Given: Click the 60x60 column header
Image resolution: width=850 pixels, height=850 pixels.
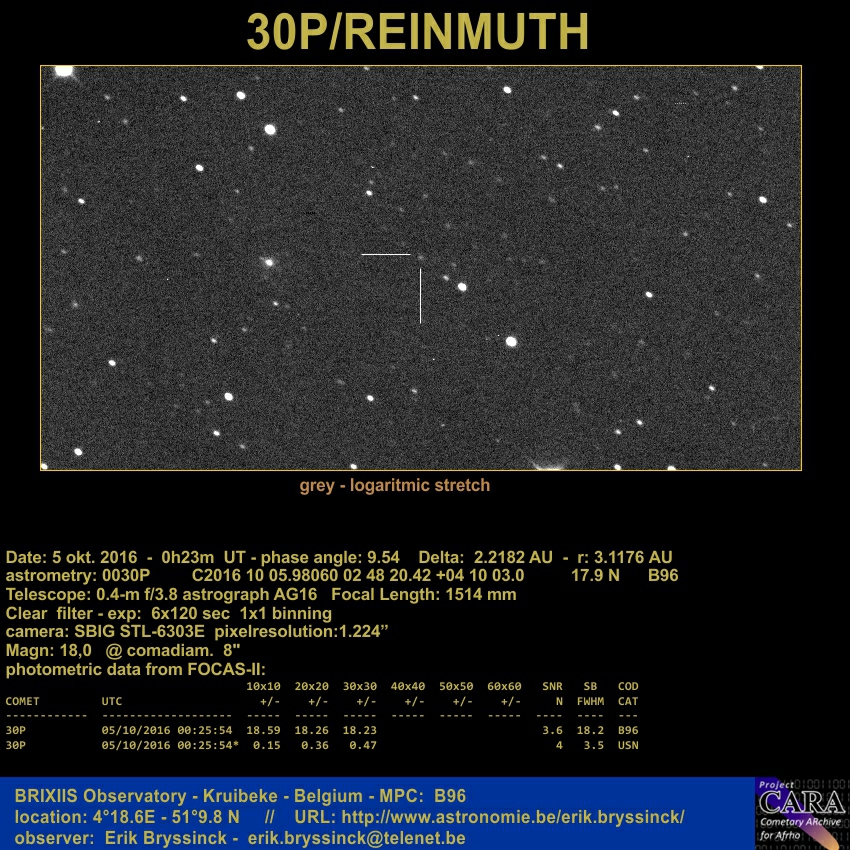Looking at the screenshot, I should click(x=504, y=686).
